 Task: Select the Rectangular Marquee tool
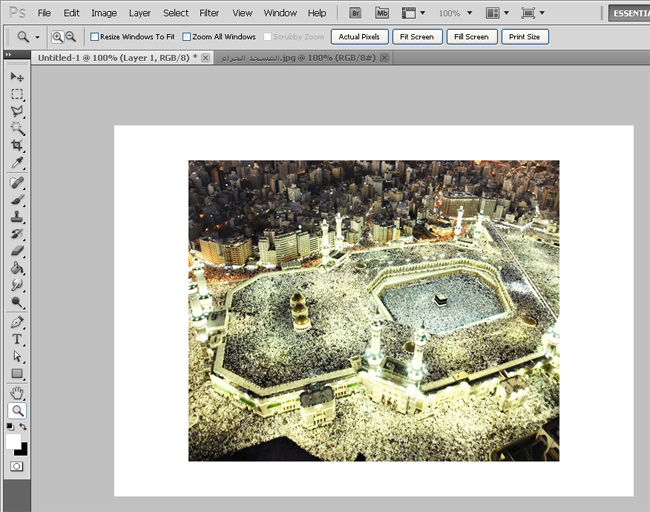click(x=17, y=94)
